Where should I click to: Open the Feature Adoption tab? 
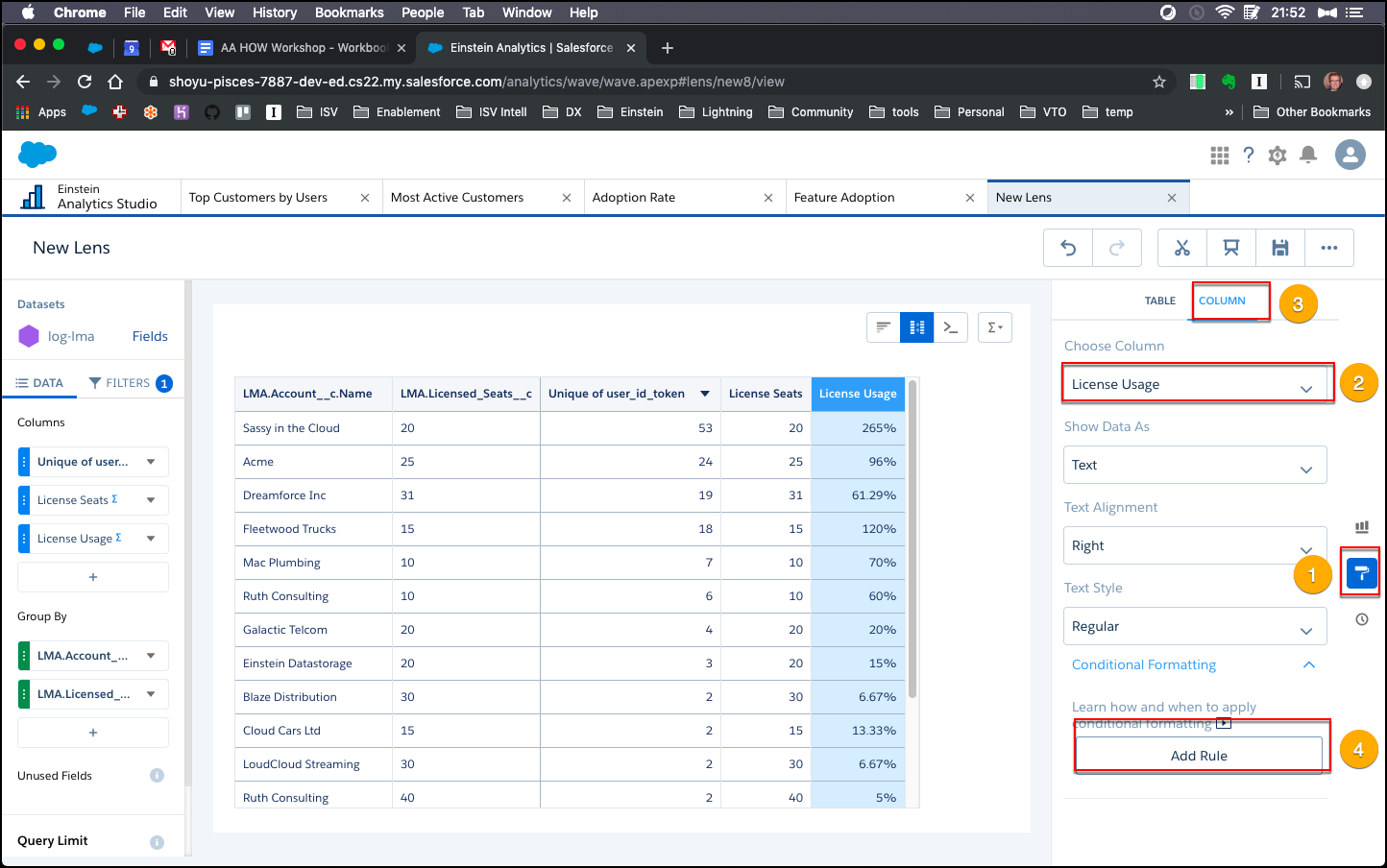tap(844, 198)
